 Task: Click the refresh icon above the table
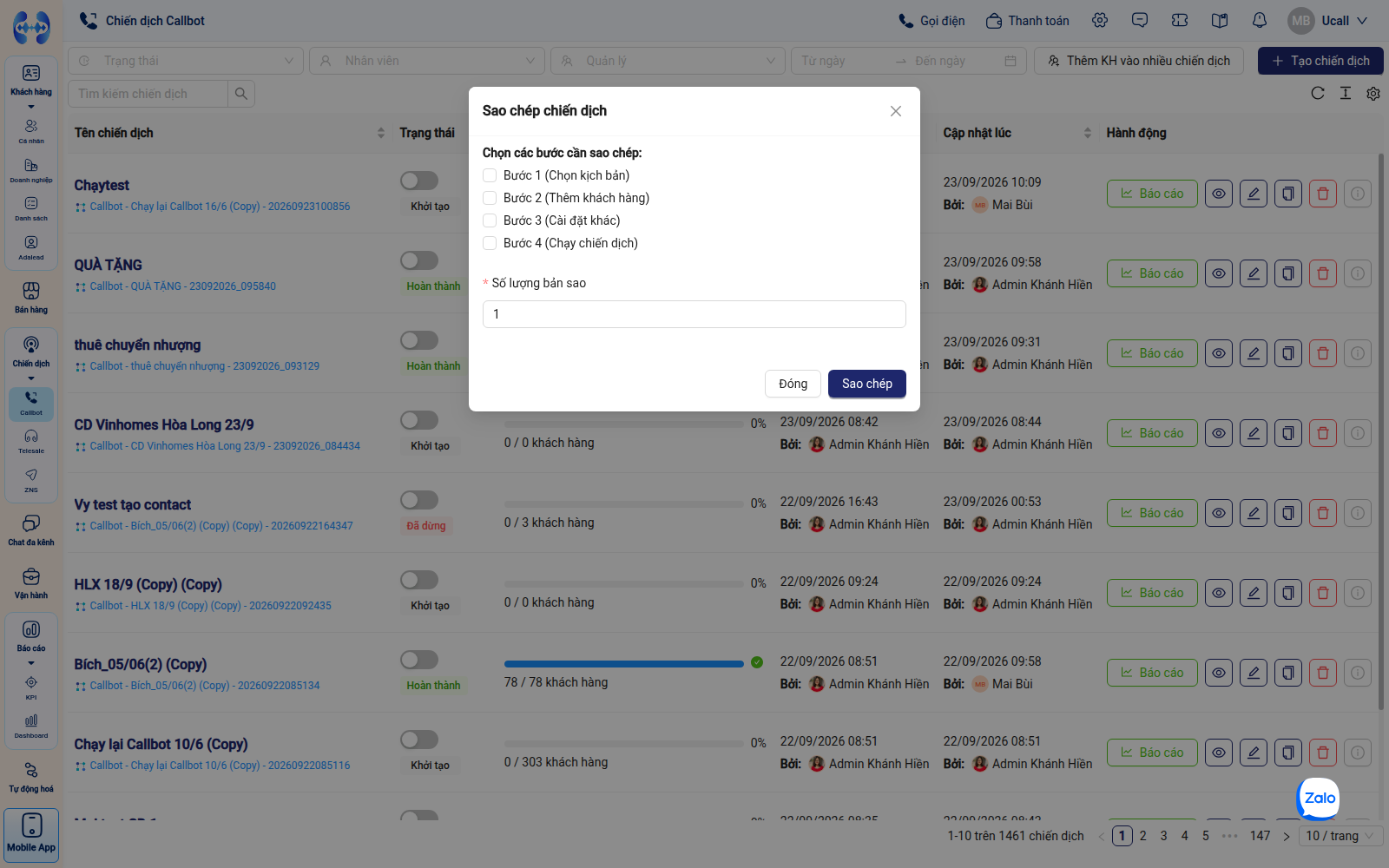coord(1318,93)
